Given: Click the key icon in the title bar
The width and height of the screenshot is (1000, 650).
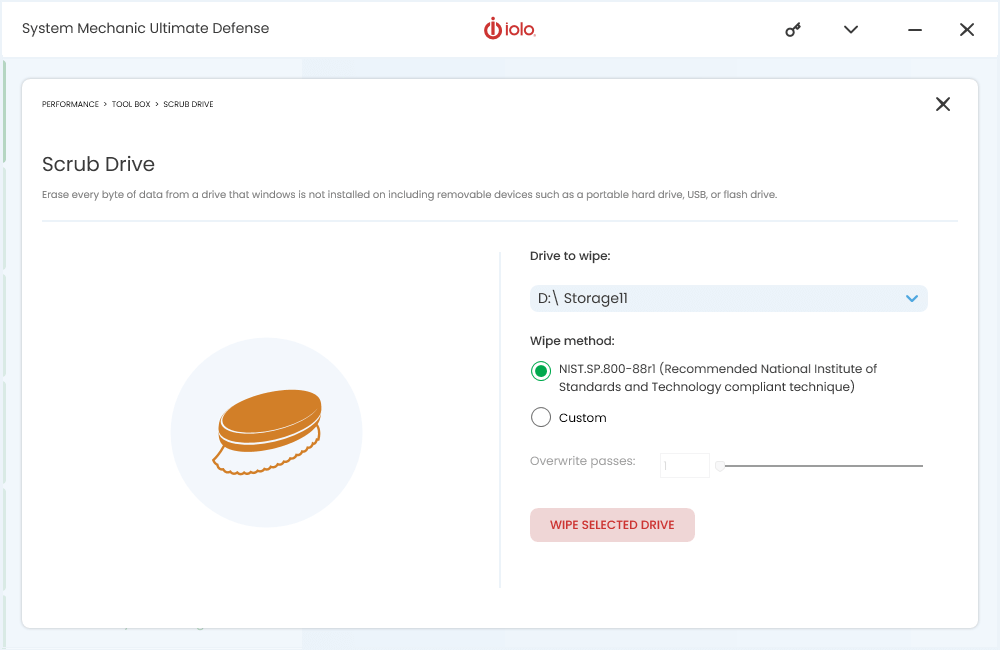Looking at the screenshot, I should [792, 30].
